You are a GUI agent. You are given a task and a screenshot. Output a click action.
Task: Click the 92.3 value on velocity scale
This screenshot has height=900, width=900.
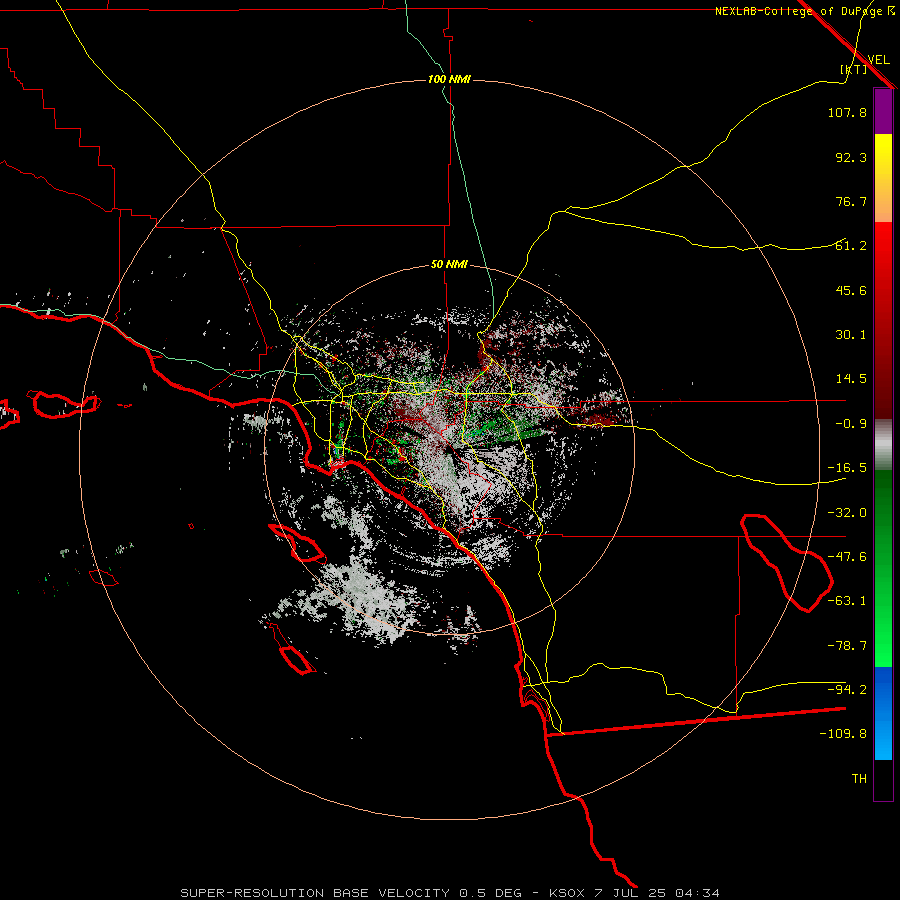[x=851, y=157]
